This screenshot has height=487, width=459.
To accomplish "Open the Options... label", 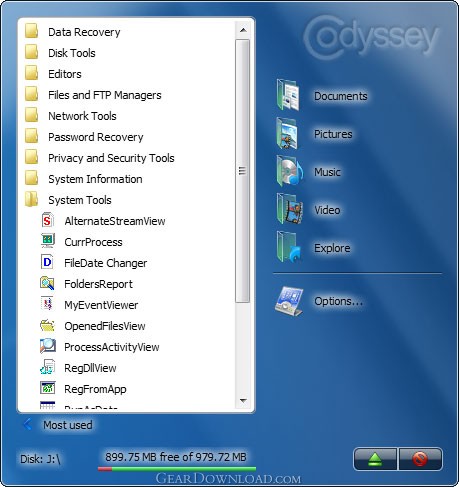I will [338, 301].
